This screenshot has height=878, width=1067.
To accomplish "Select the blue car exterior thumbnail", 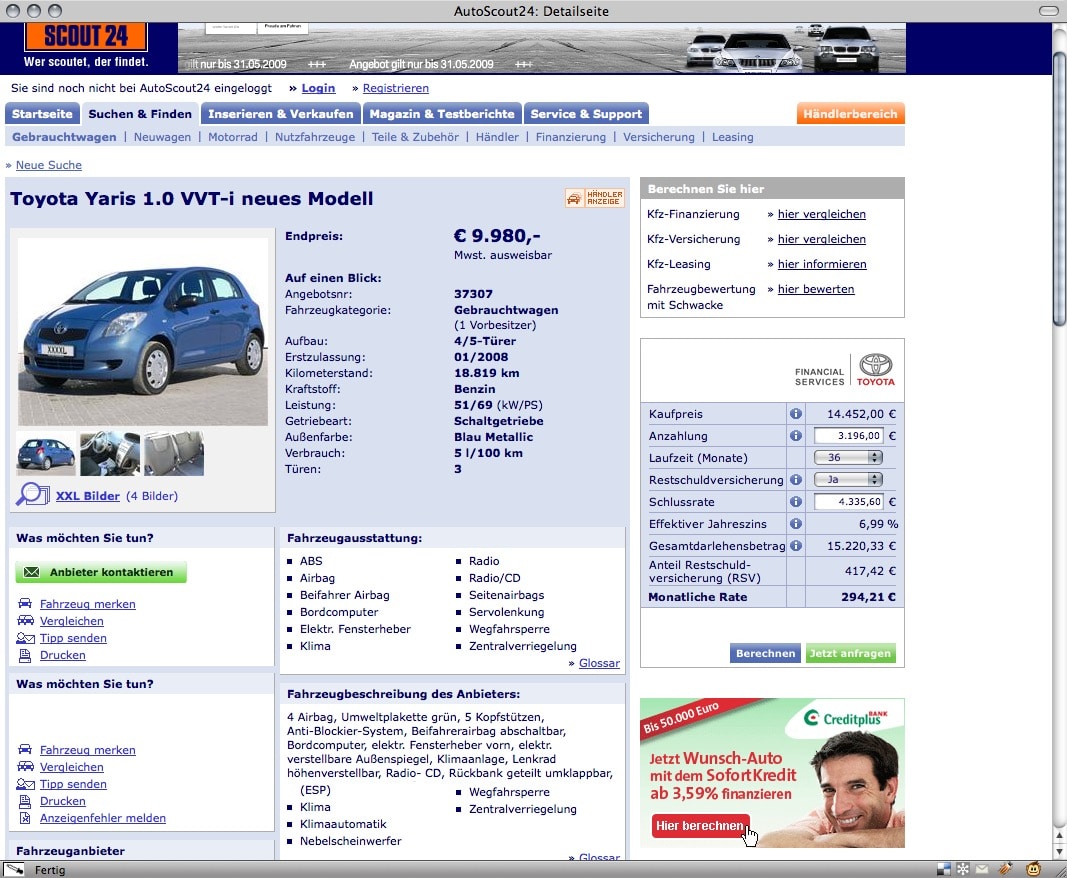I will click(46, 453).
